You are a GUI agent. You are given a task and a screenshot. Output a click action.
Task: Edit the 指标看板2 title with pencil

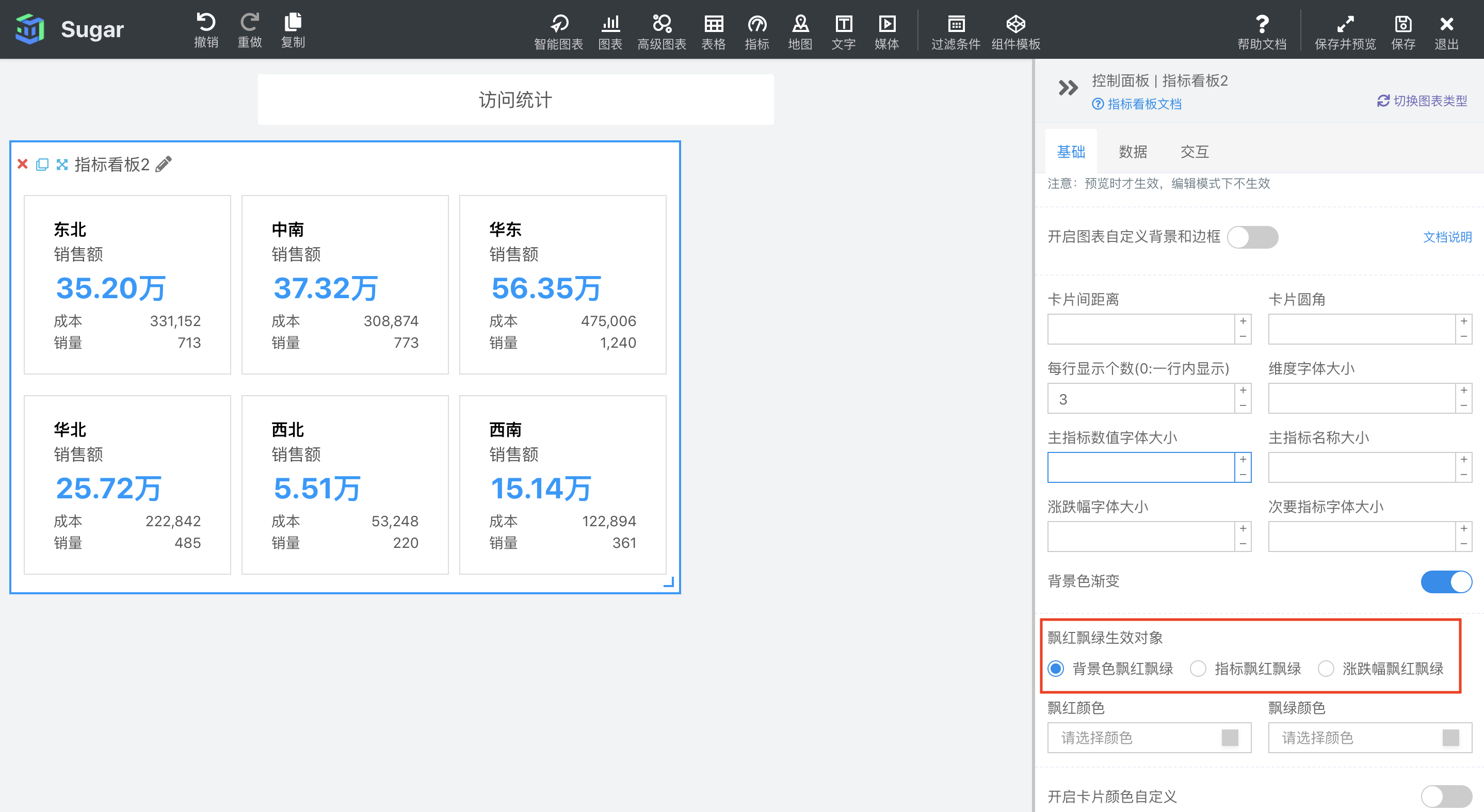pos(164,164)
